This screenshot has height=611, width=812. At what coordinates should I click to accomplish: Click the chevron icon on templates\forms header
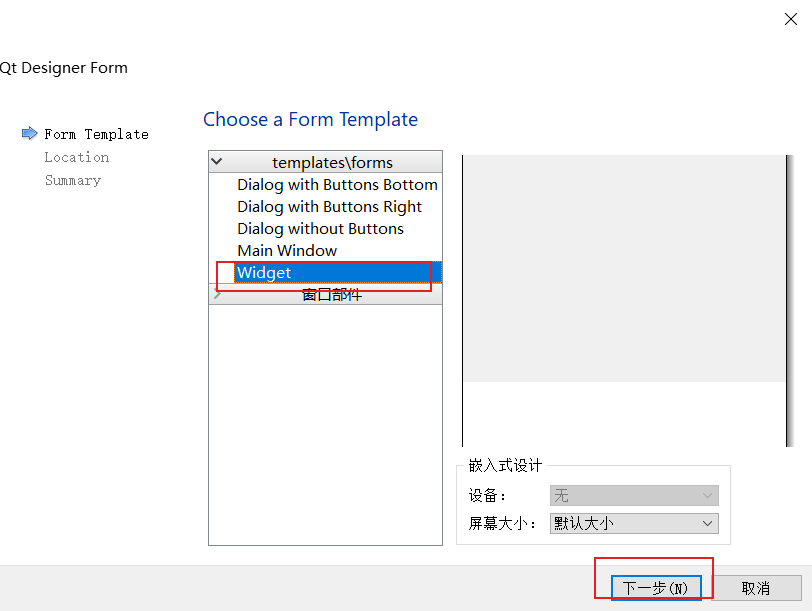click(217, 161)
